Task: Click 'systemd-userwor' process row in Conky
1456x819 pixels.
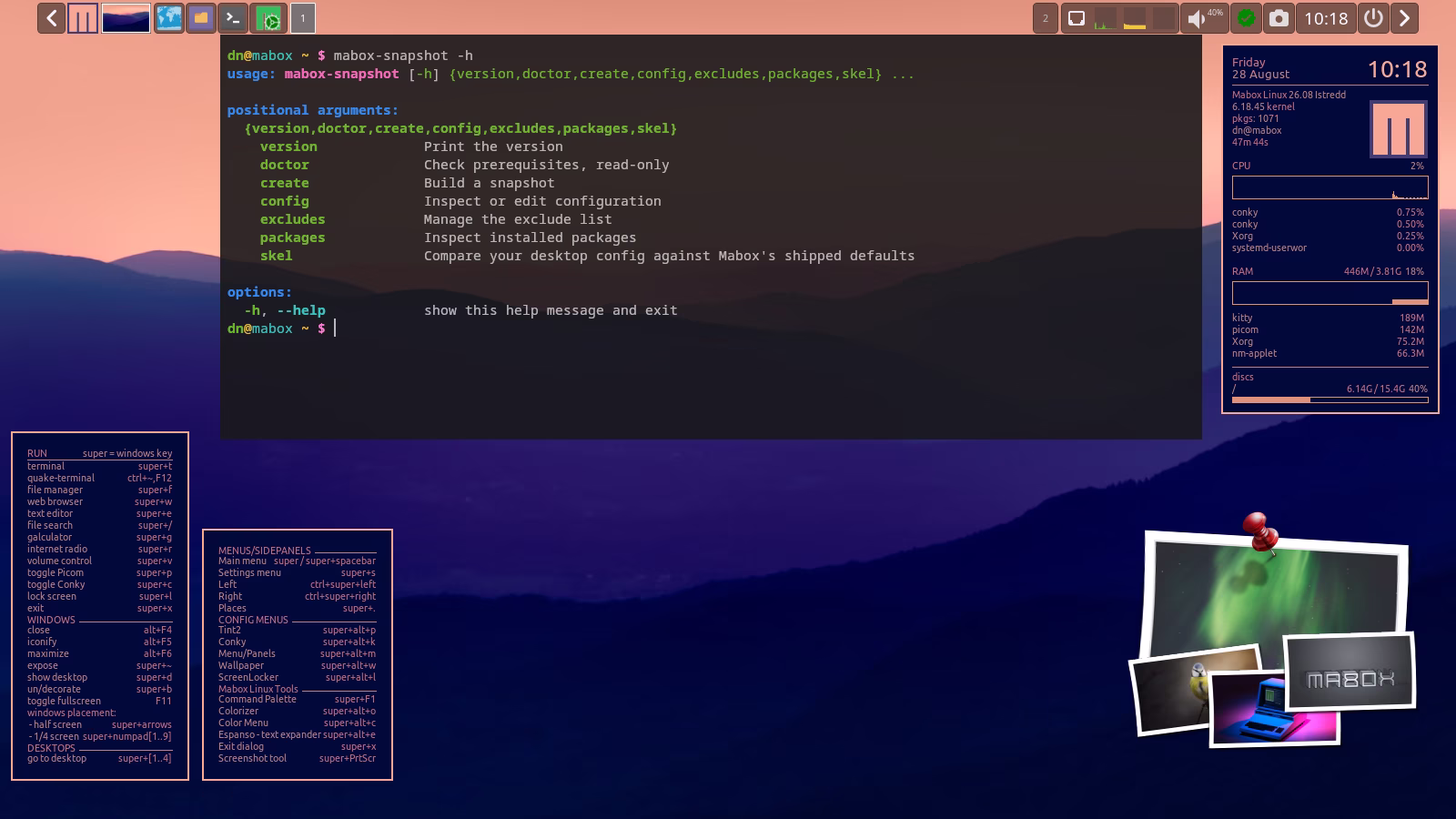Action: (1328, 248)
